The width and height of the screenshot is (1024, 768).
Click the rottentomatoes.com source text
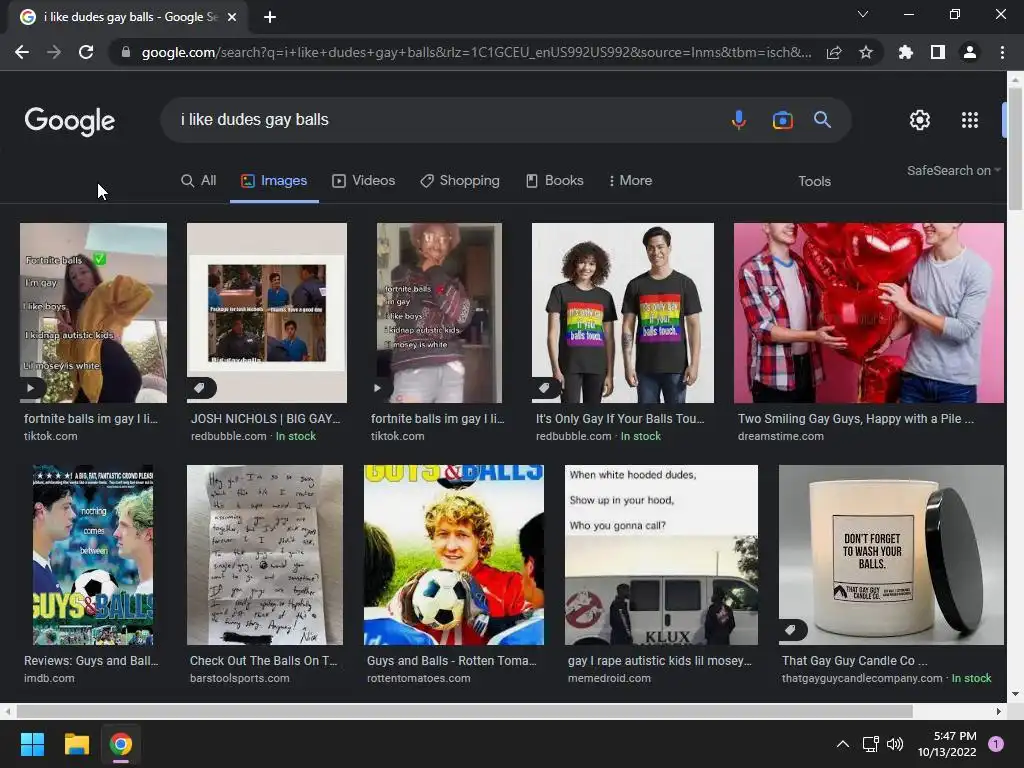tap(419, 679)
